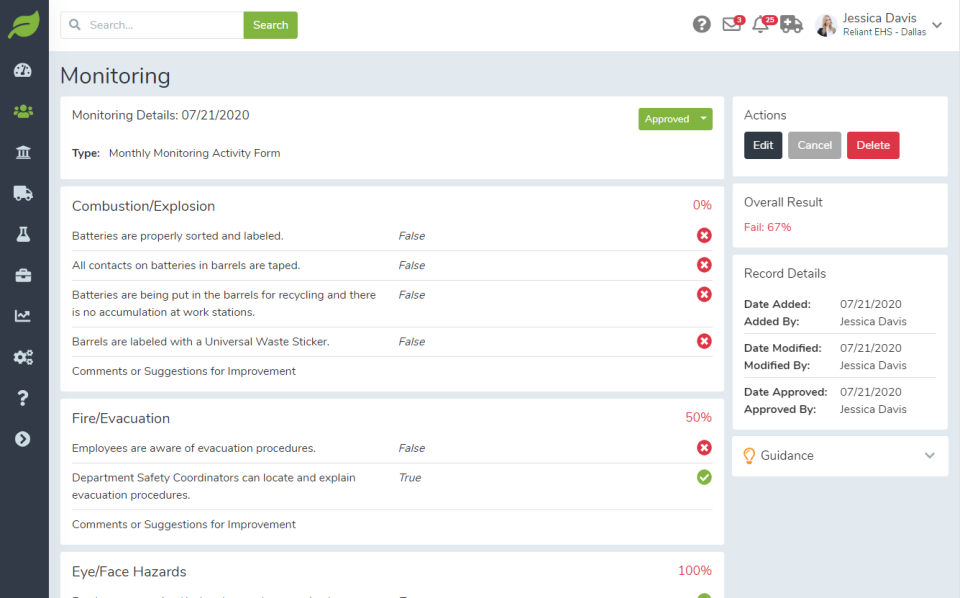Open the lab flask section in sidebar
Screen dimensions: 960x598
pyautogui.click(x=23, y=234)
